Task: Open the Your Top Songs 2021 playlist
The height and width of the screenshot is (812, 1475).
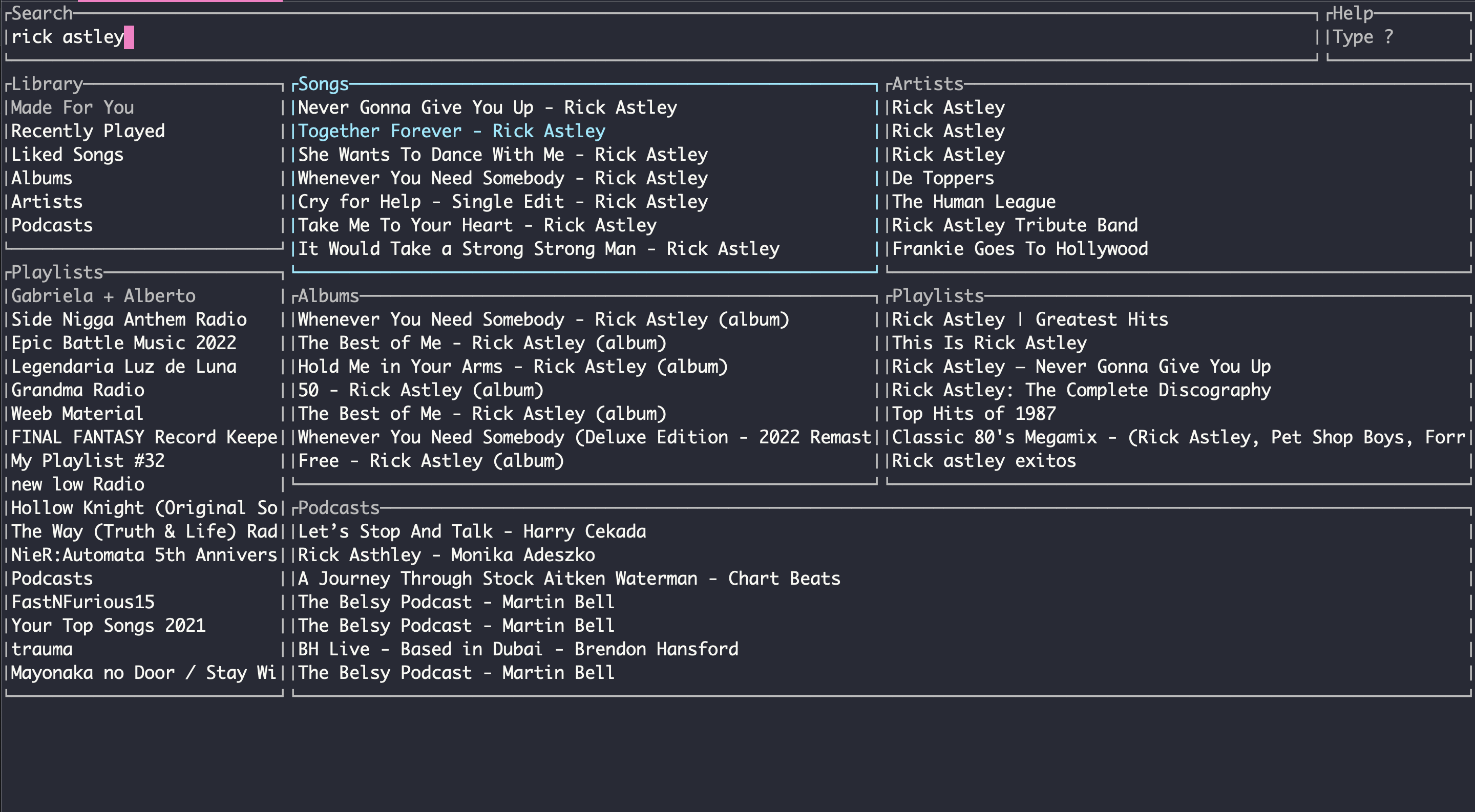Action: pos(108,626)
